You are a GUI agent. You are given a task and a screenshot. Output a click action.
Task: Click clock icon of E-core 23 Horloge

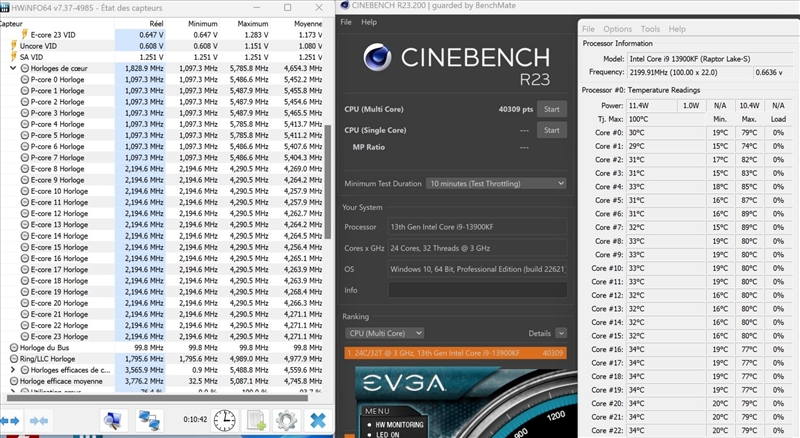24,336
